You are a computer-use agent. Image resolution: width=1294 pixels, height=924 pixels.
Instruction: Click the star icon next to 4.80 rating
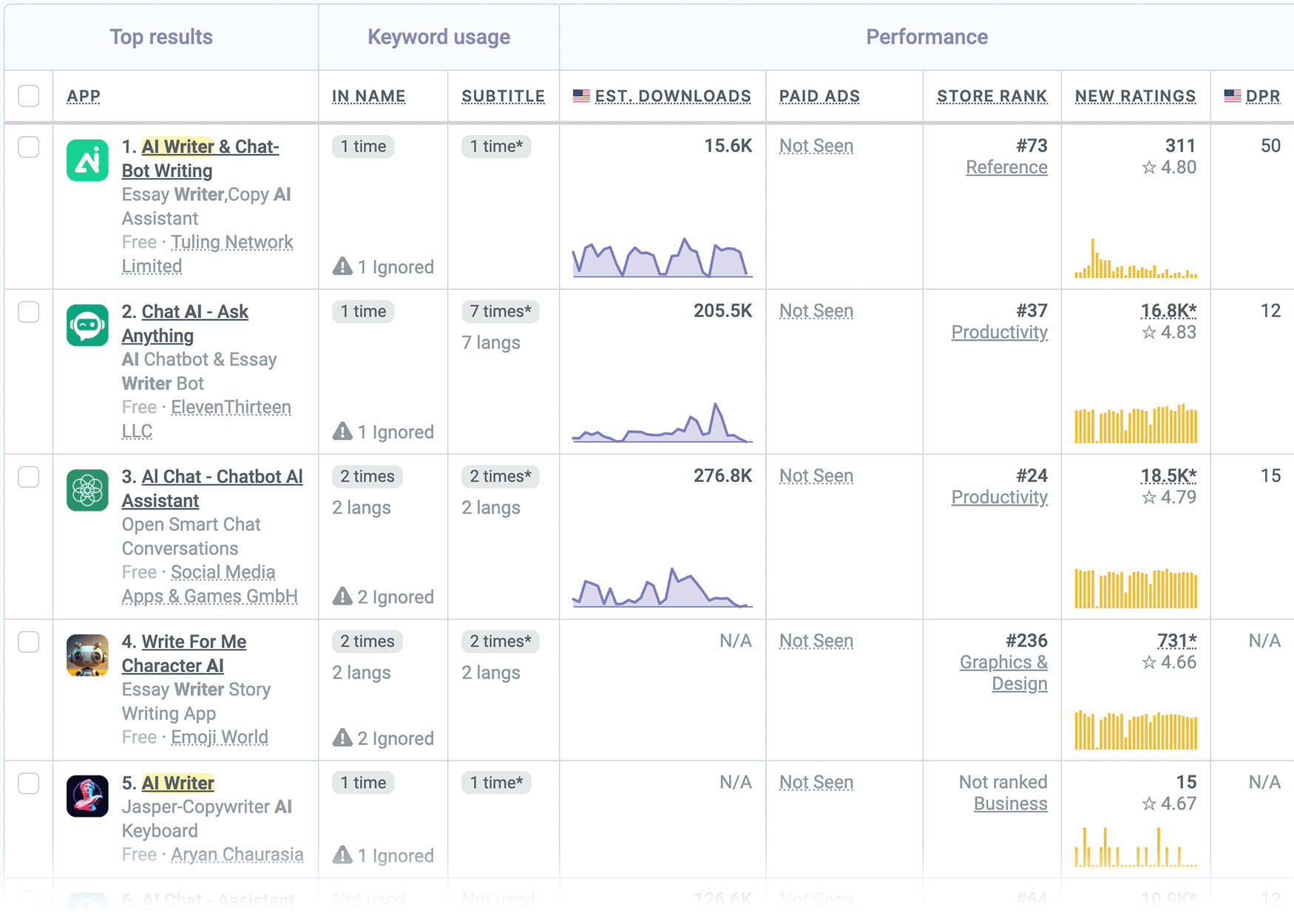click(1149, 168)
